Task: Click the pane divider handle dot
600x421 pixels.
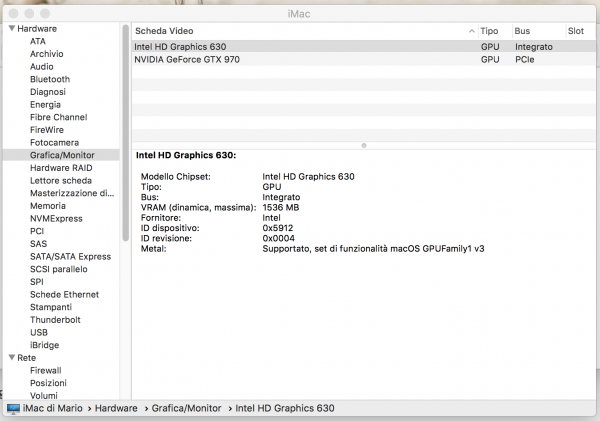Action: (363, 145)
